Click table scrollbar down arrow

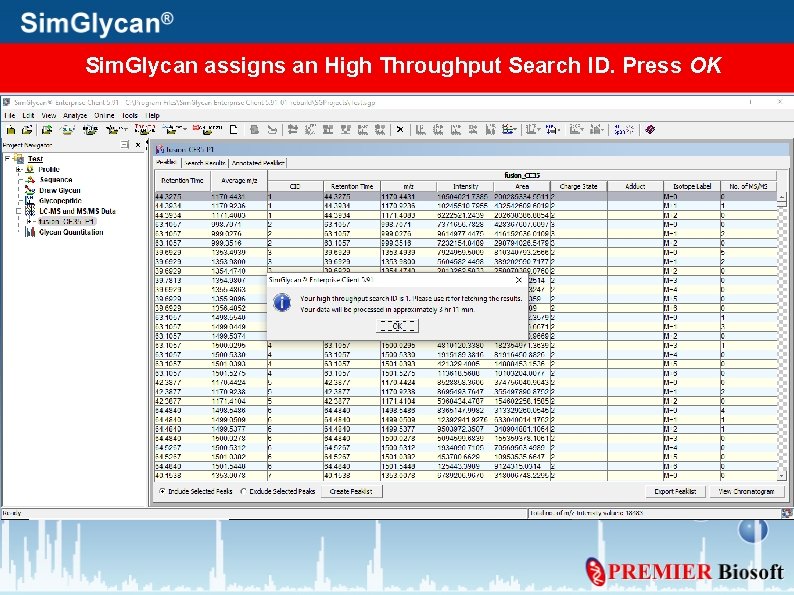[781, 475]
